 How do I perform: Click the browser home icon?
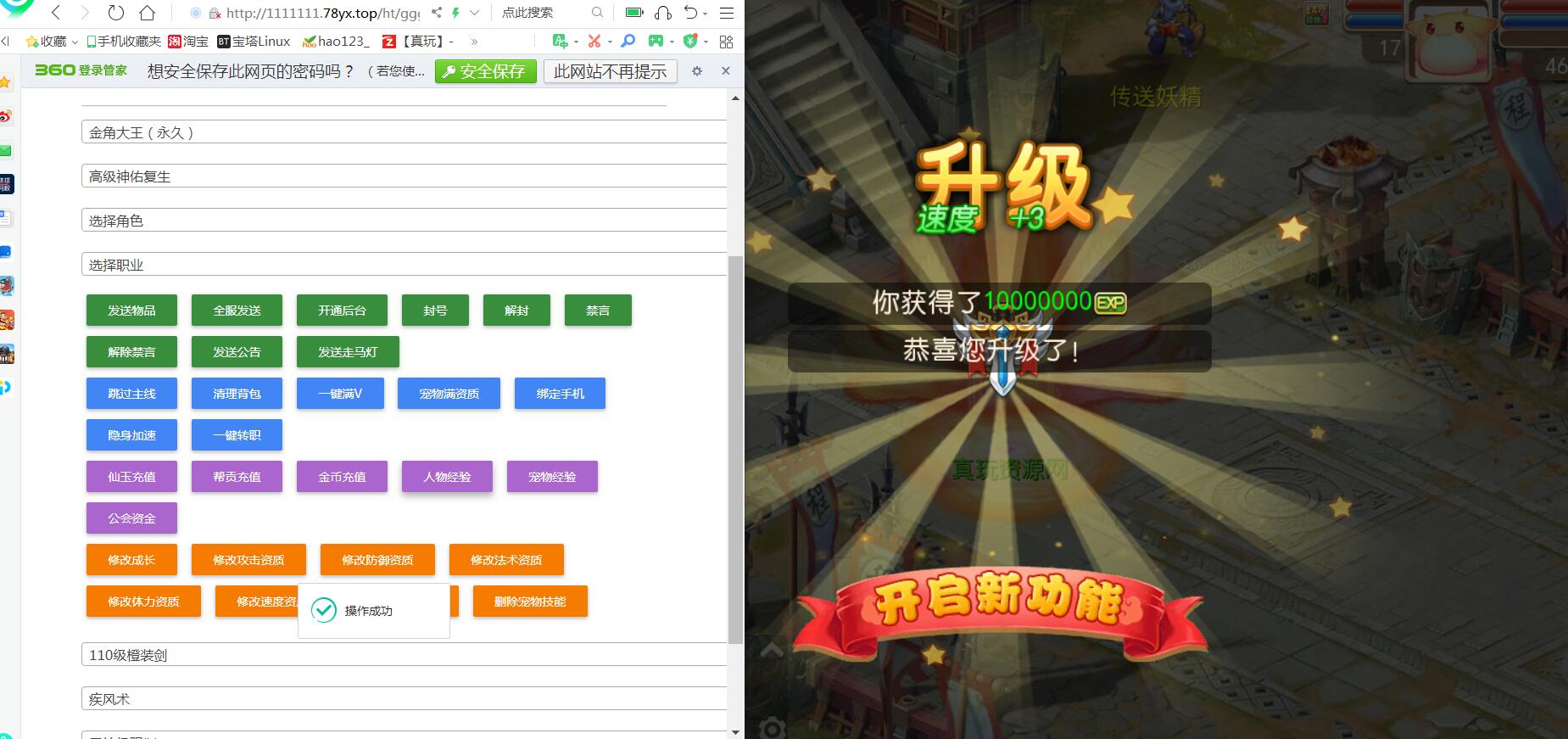(x=148, y=13)
